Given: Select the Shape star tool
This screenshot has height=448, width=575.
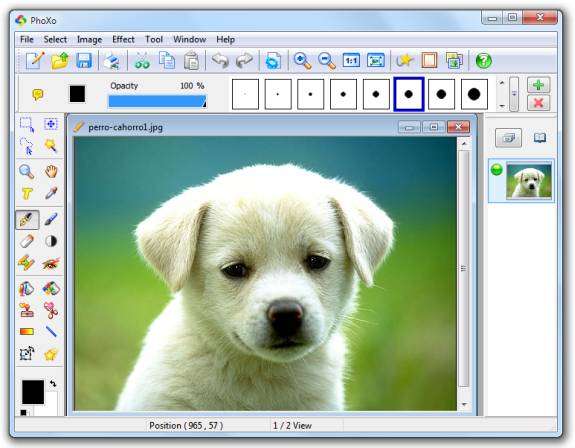Looking at the screenshot, I should 51,355.
